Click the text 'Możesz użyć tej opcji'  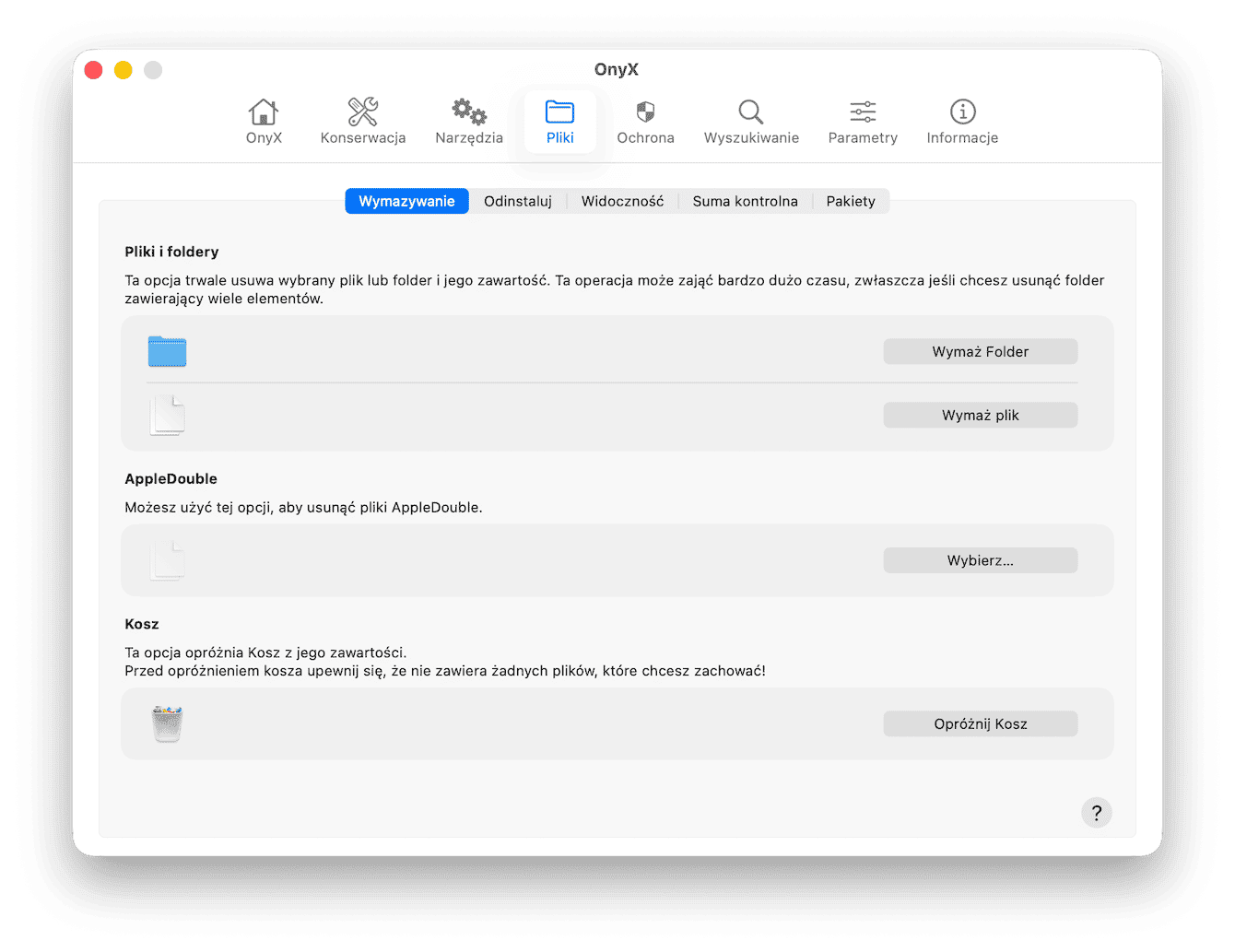point(200,507)
